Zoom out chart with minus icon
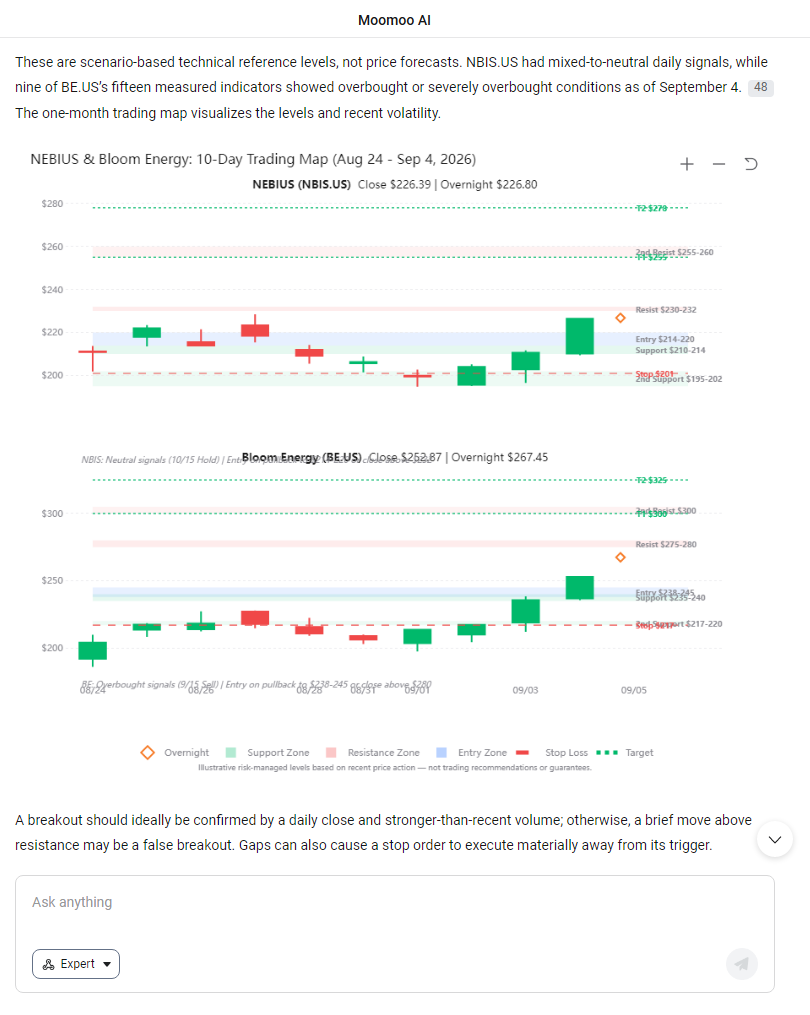The image size is (810, 1015). pyautogui.click(x=719, y=164)
